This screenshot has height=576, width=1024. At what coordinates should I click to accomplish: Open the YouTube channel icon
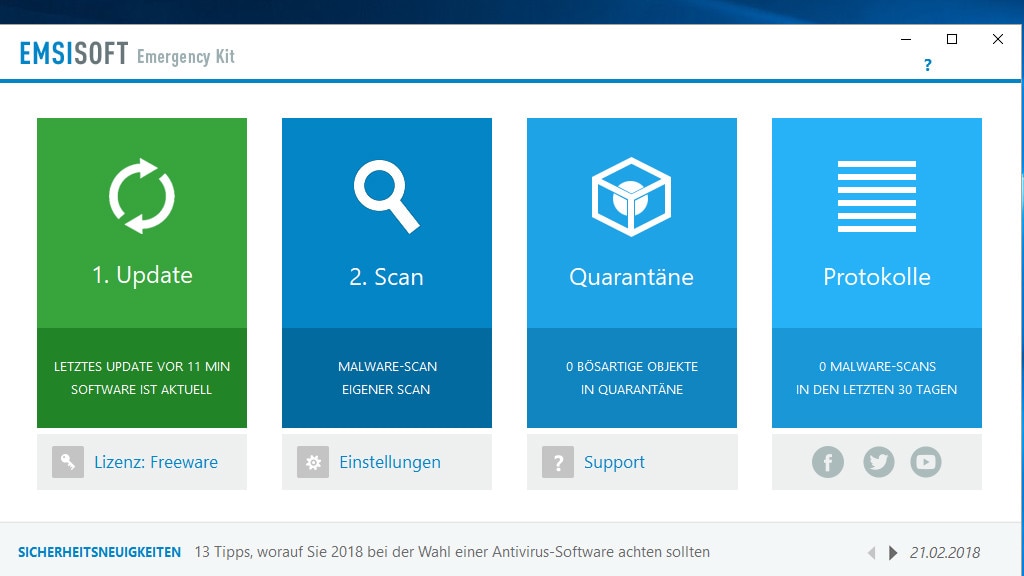925,462
